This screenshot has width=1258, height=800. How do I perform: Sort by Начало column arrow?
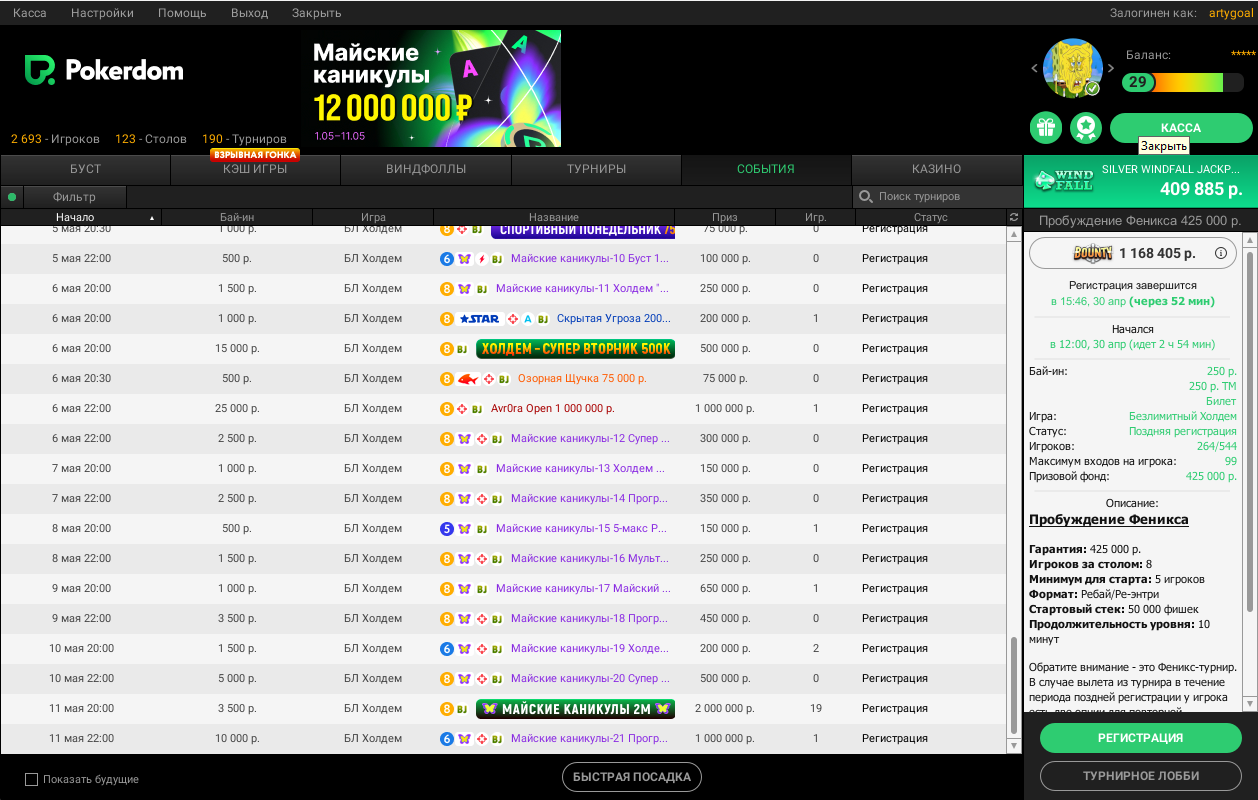152,217
